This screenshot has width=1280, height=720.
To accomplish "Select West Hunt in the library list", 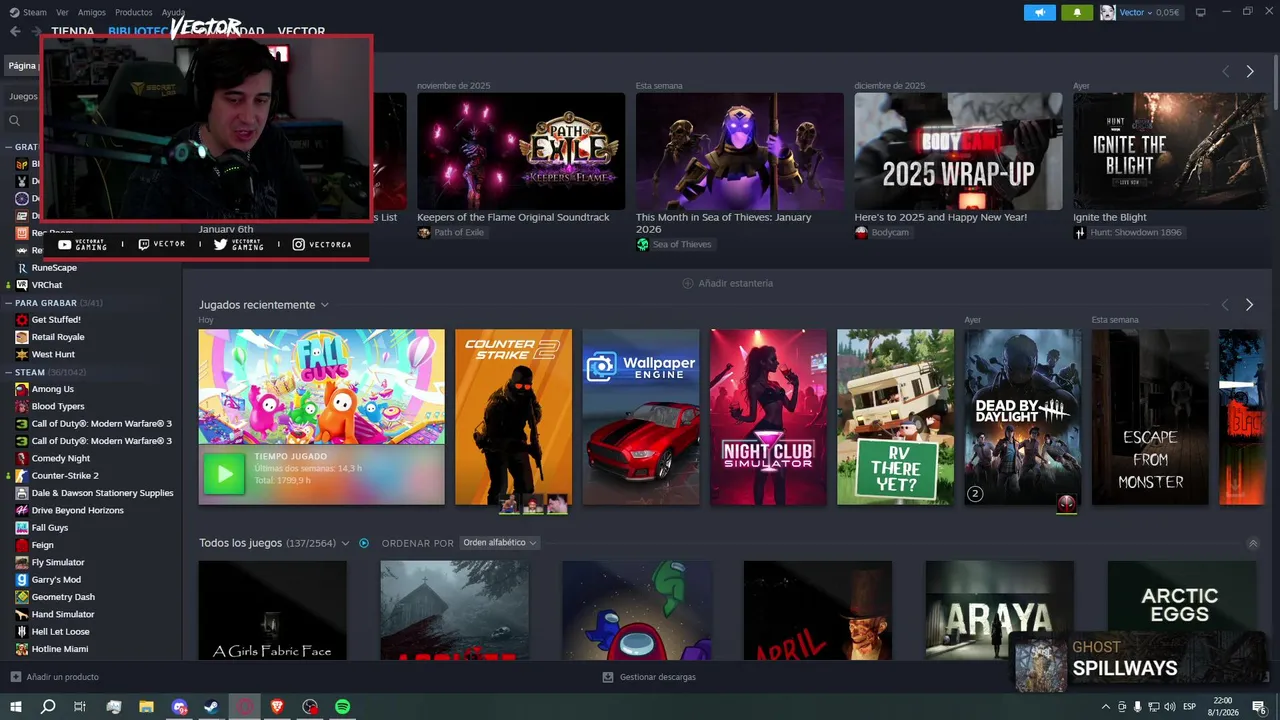I will click(52, 354).
